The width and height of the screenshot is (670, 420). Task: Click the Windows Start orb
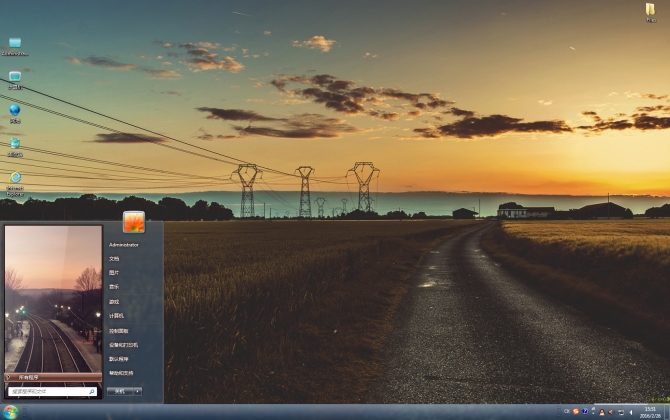click(x=10, y=412)
